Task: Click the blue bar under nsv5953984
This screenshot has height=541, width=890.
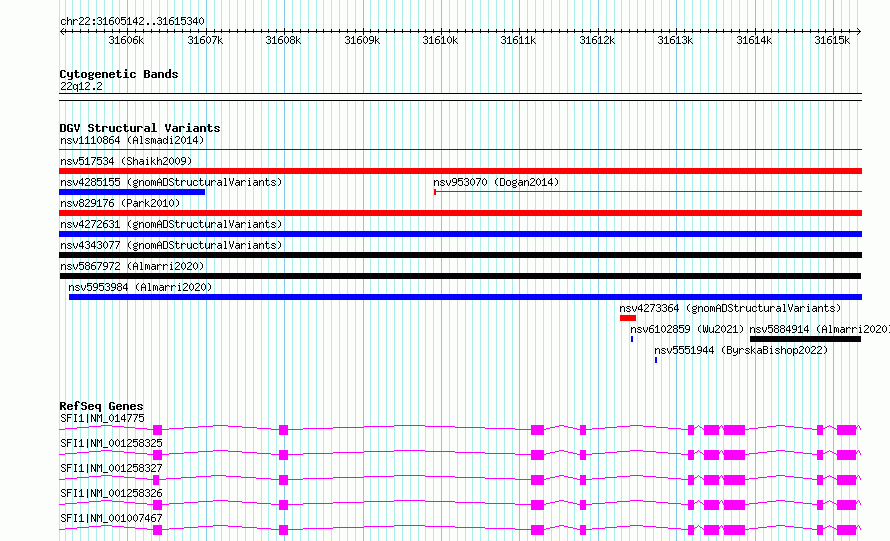Action: (x=465, y=297)
